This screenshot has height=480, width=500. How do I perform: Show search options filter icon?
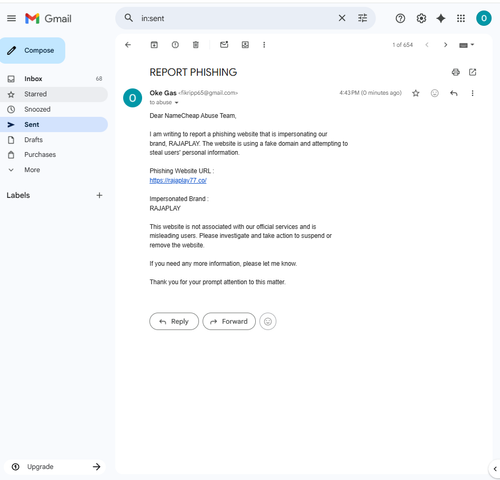click(362, 18)
